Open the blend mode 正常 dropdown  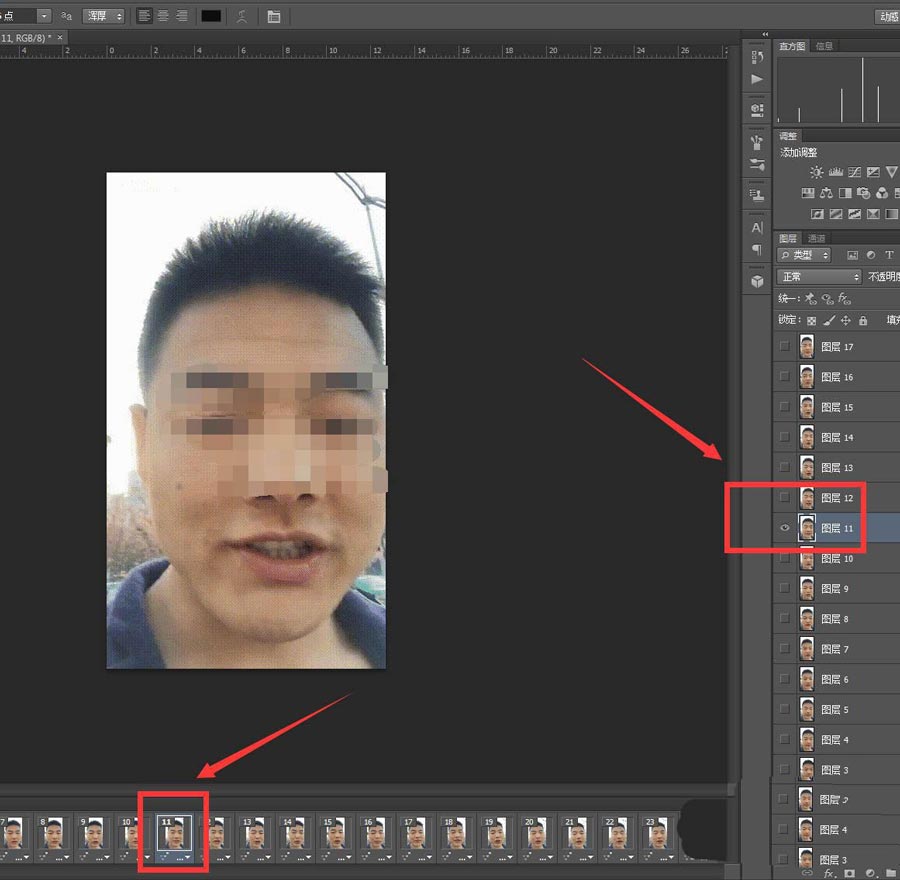coord(820,277)
